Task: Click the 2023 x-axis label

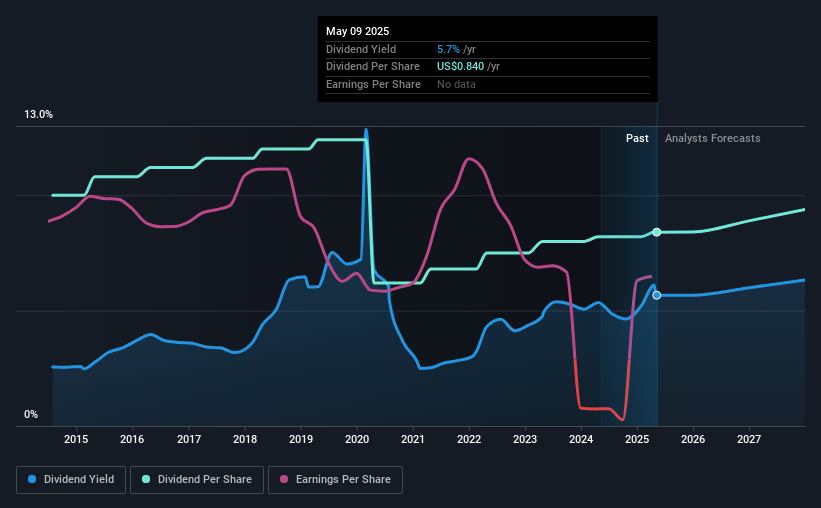Action: [525, 439]
